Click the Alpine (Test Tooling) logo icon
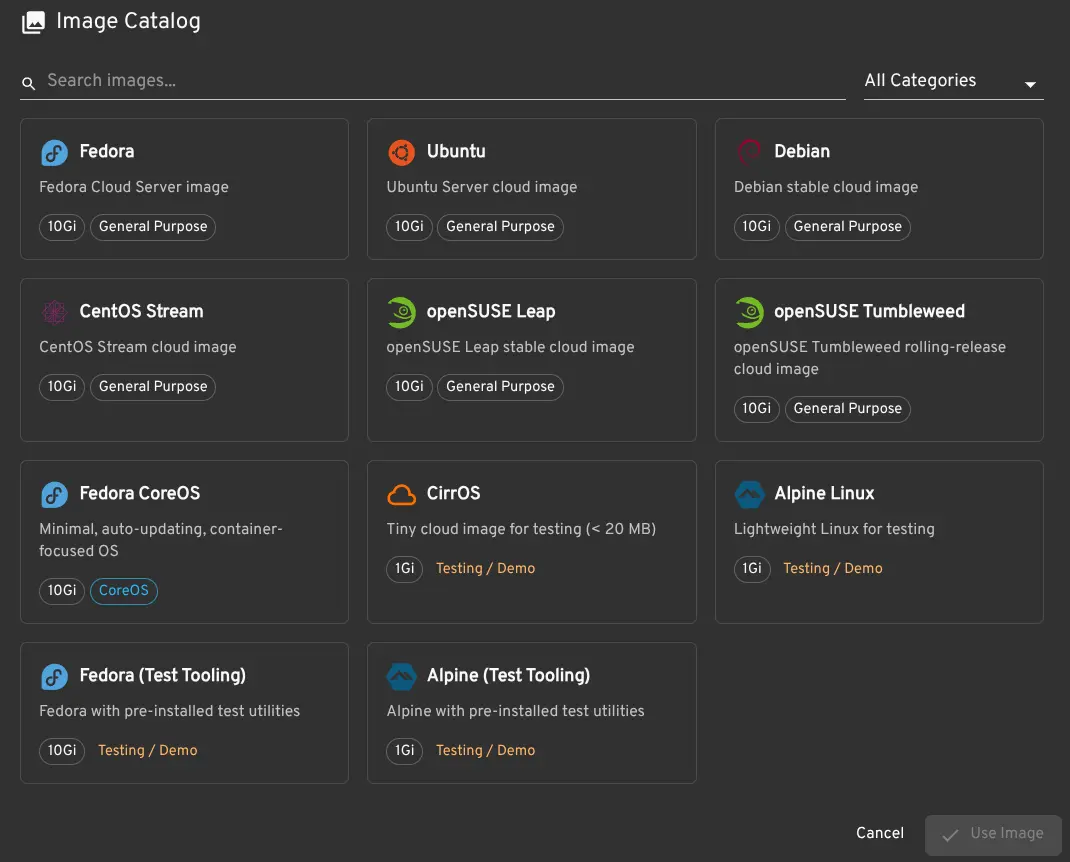Screen dimensions: 1070x862 coord(401,677)
